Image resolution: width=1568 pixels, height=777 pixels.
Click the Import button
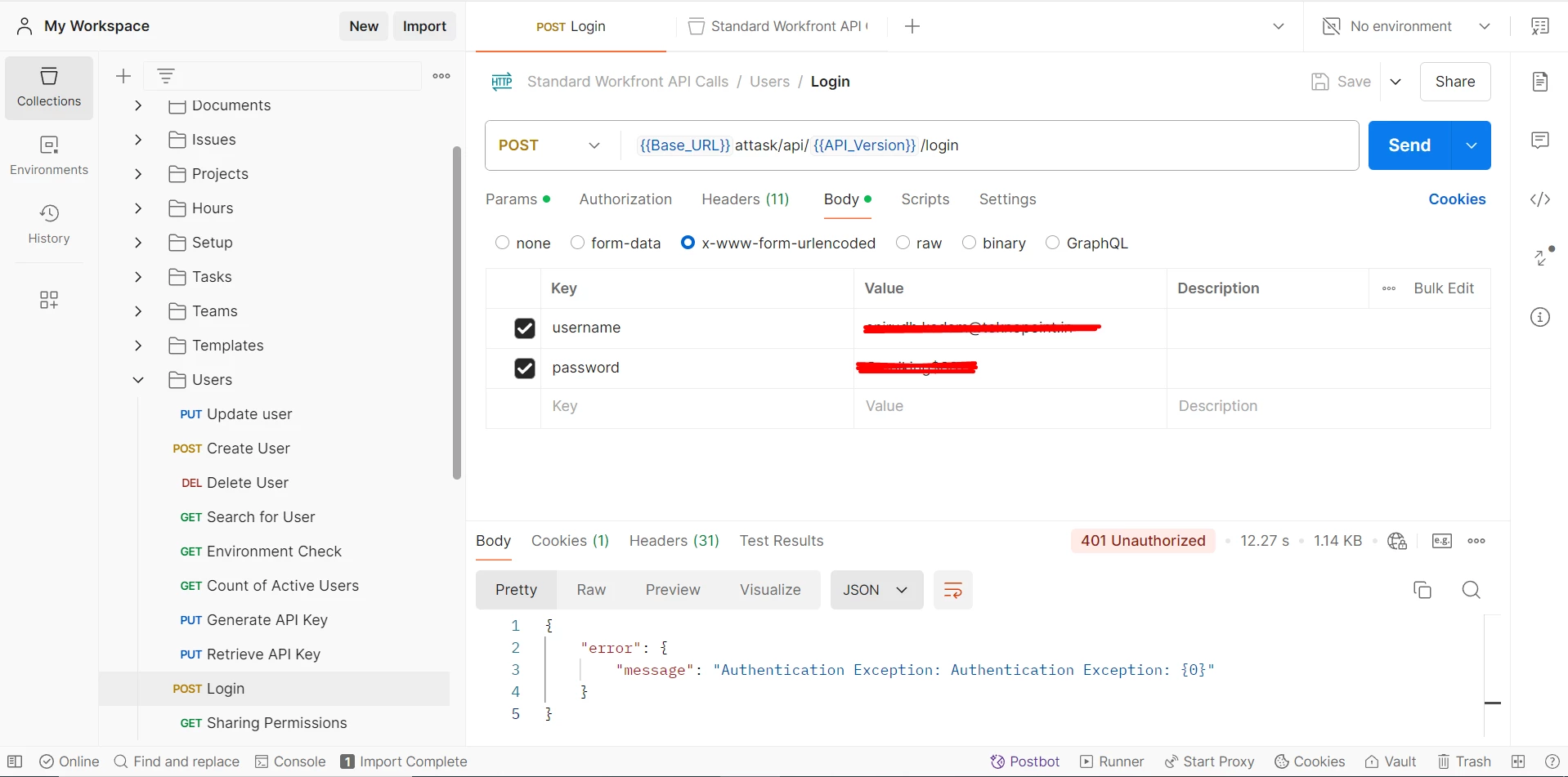point(424,26)
